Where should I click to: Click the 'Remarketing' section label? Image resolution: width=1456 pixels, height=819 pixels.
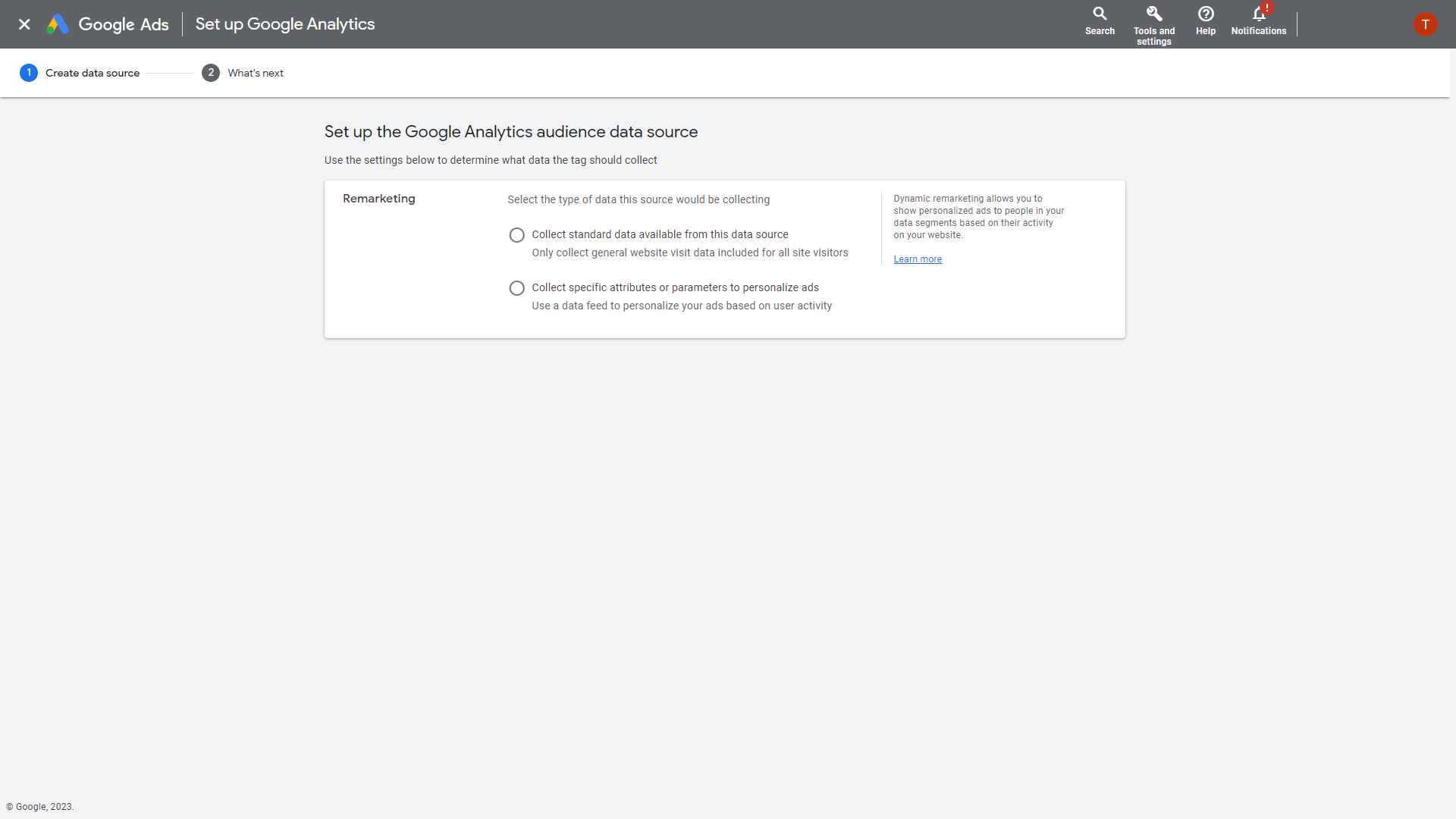coord(379,199)
